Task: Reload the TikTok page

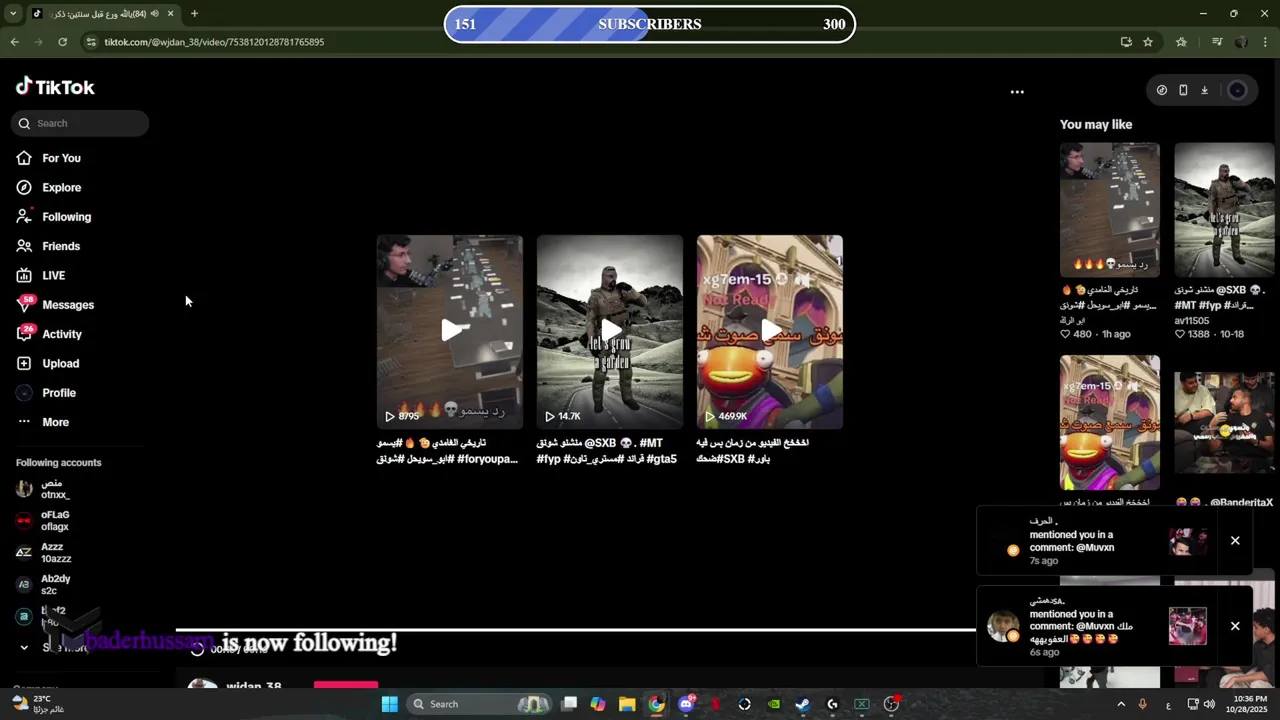Action: (x=62, y=42)
